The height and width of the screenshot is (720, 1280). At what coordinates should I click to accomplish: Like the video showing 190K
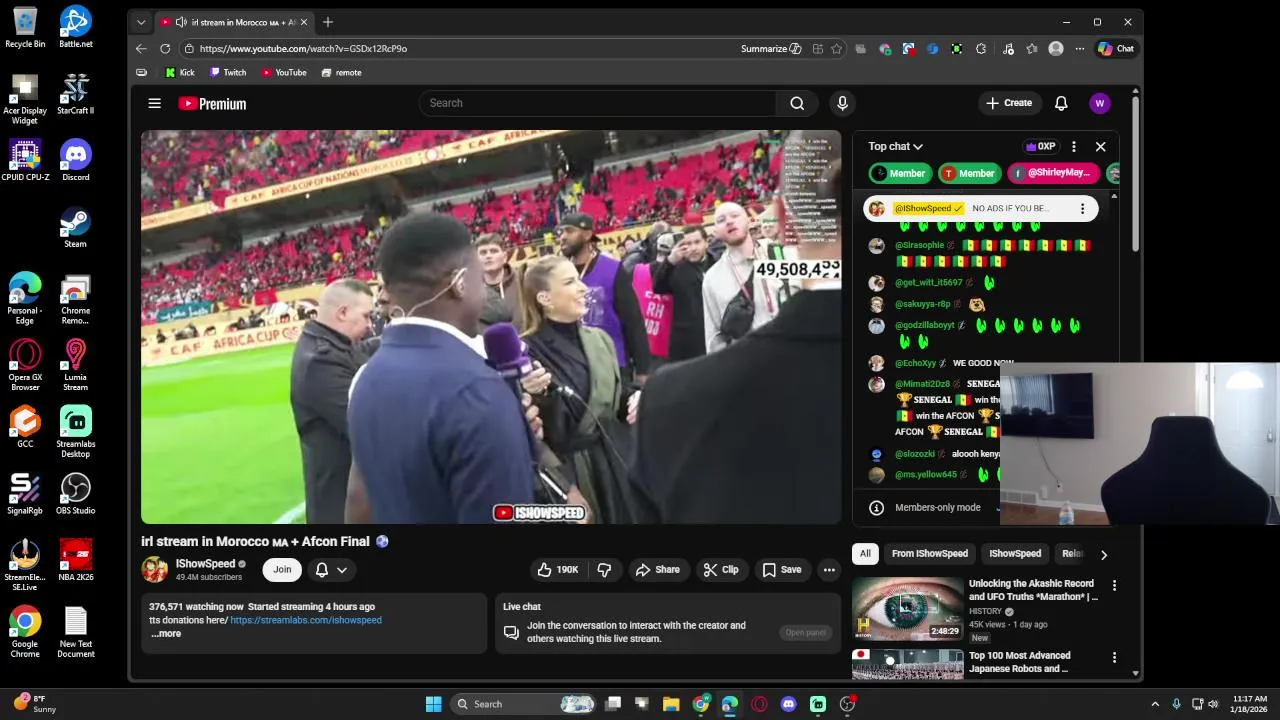(558, 570)
